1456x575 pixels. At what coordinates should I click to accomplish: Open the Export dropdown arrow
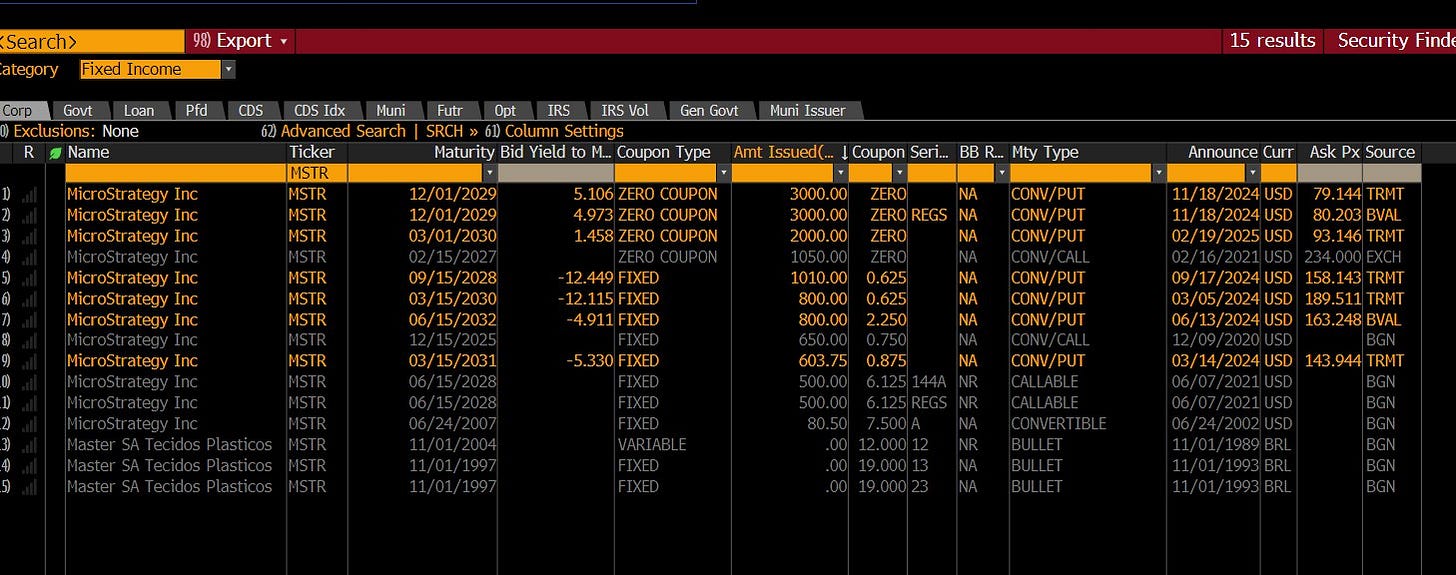(x=284, y=41)
